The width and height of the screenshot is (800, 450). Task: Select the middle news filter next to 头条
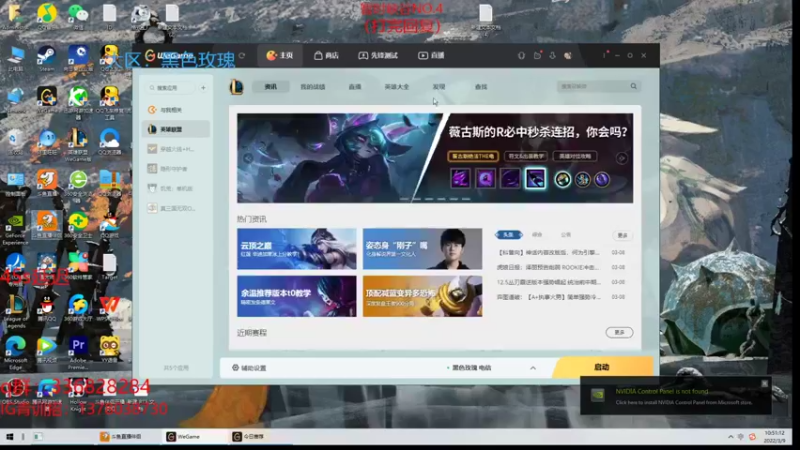pyautogui.click(x=537, y=235)
